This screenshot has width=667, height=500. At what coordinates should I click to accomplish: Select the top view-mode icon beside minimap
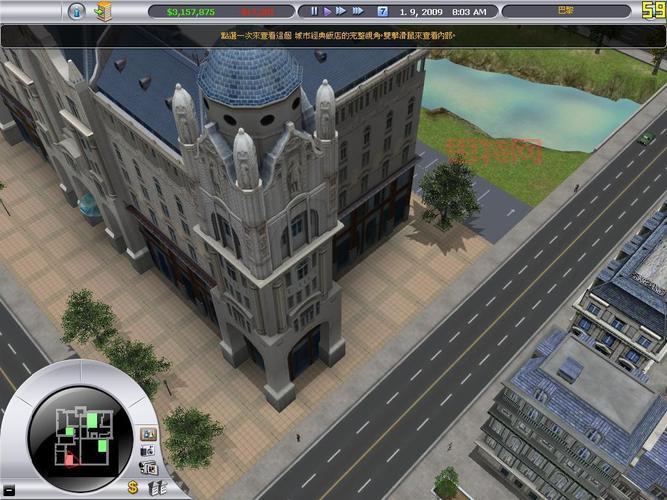[148, 434]
